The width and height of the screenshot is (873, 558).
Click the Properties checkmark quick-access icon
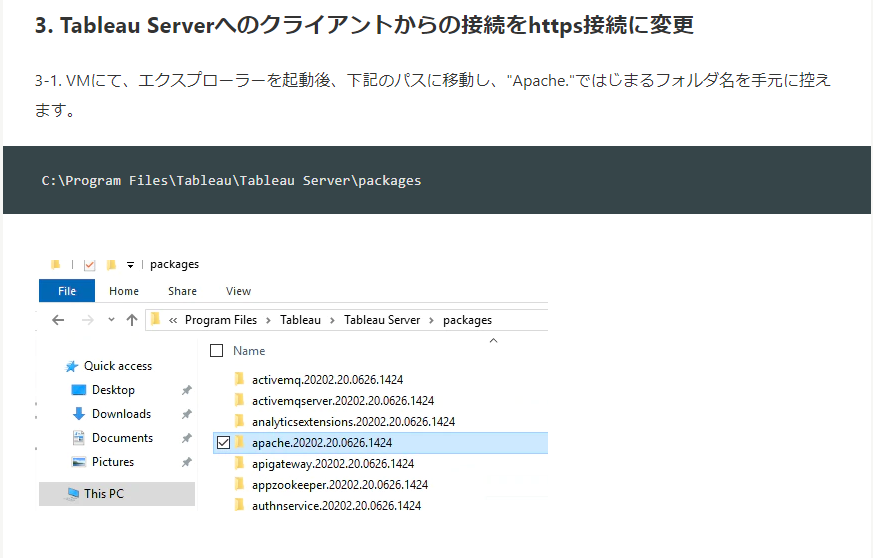pos(89,265)
